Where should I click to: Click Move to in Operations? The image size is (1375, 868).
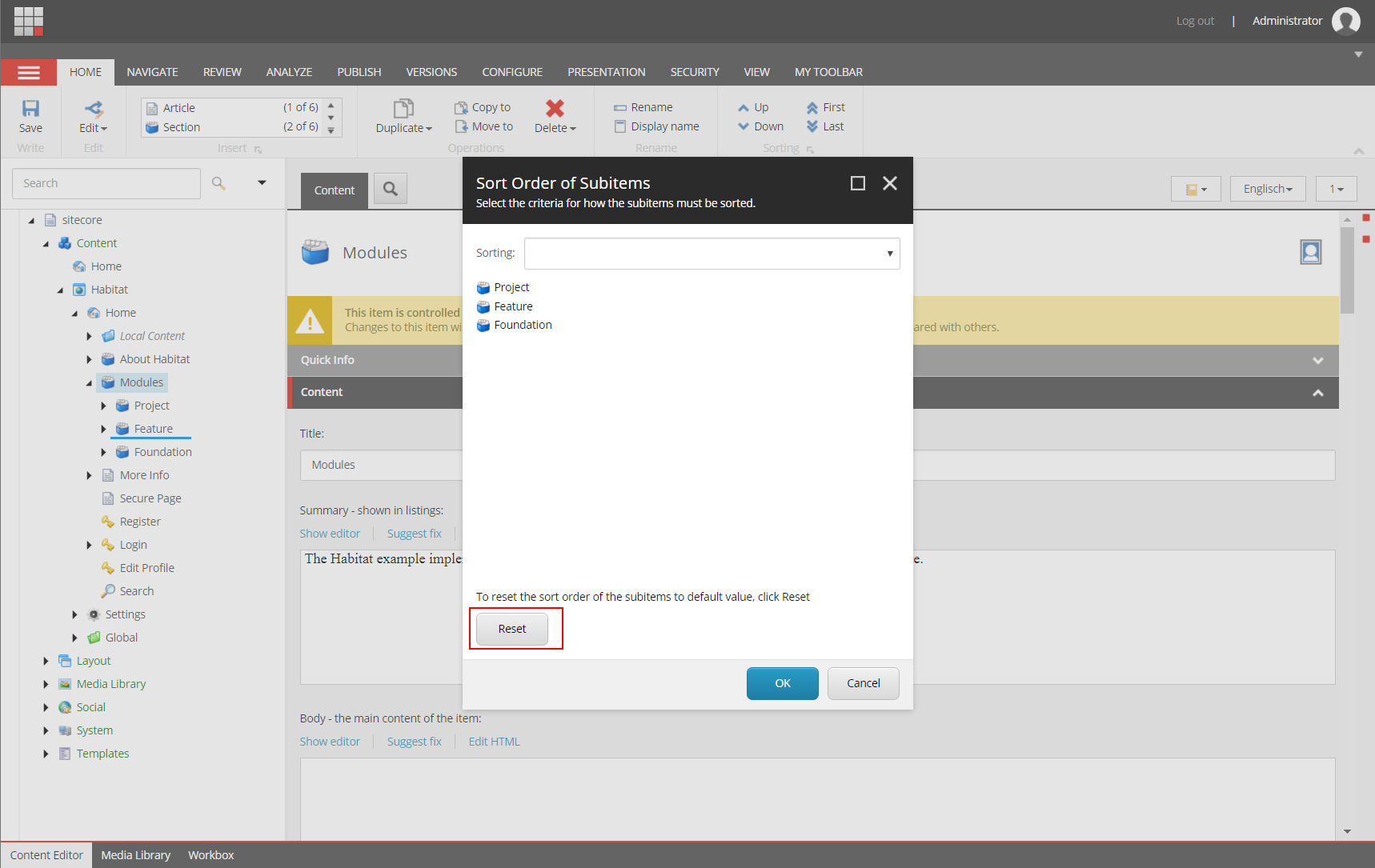pos(484,126)
